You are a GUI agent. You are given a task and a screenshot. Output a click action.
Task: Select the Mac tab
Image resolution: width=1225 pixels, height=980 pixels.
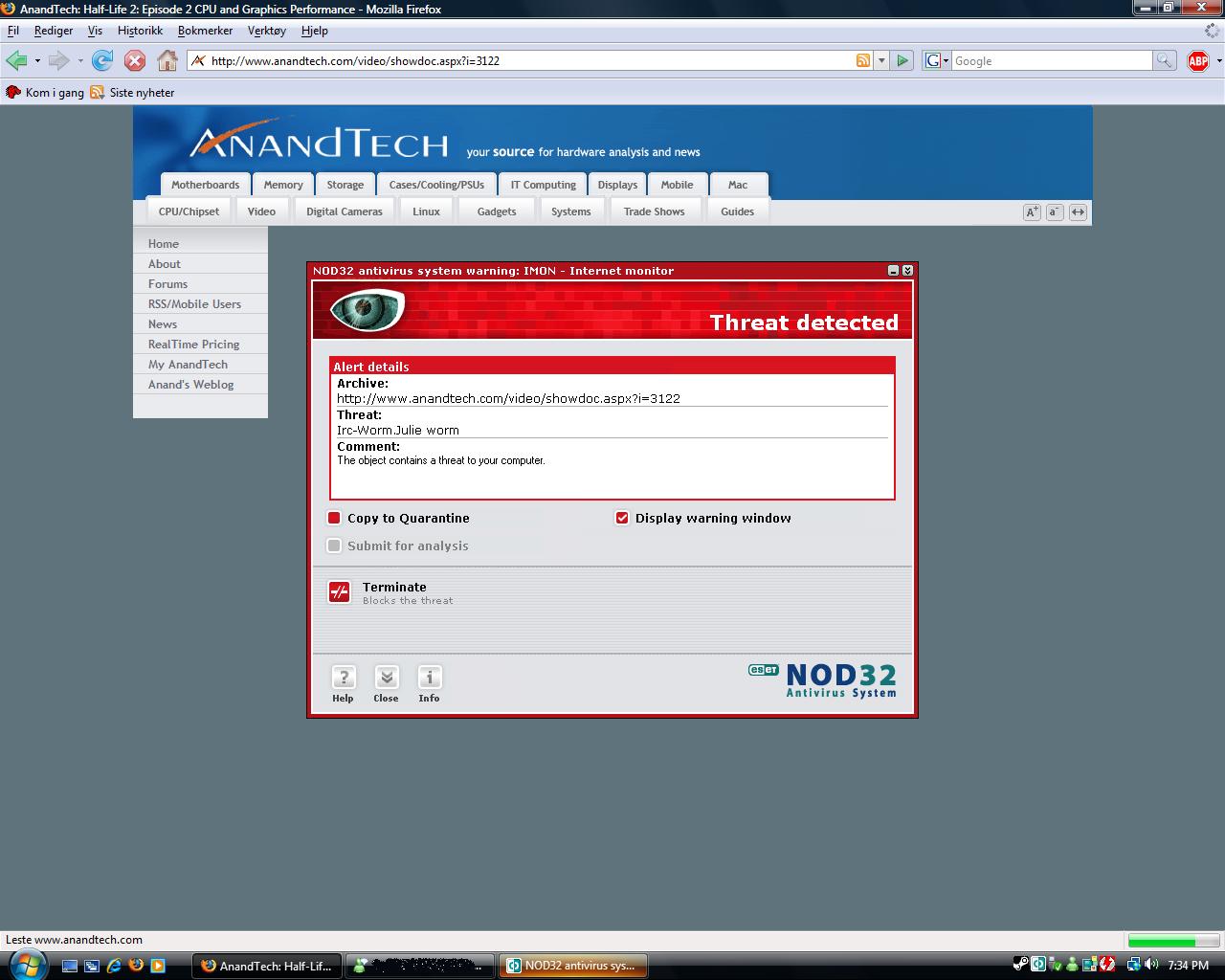click(x=738, y=185)
